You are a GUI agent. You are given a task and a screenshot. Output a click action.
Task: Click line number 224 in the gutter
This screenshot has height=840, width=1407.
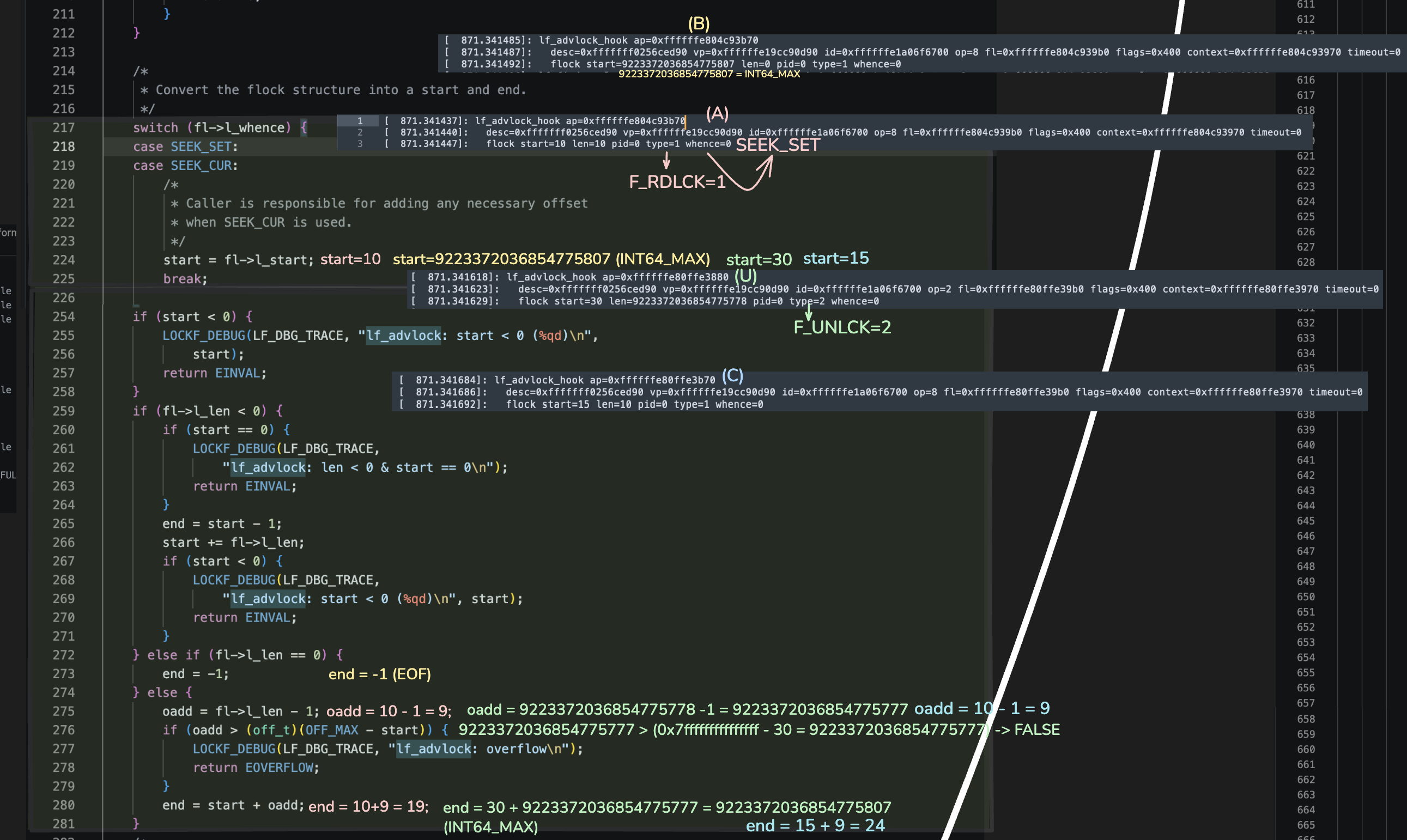click(x=63, y=260)
